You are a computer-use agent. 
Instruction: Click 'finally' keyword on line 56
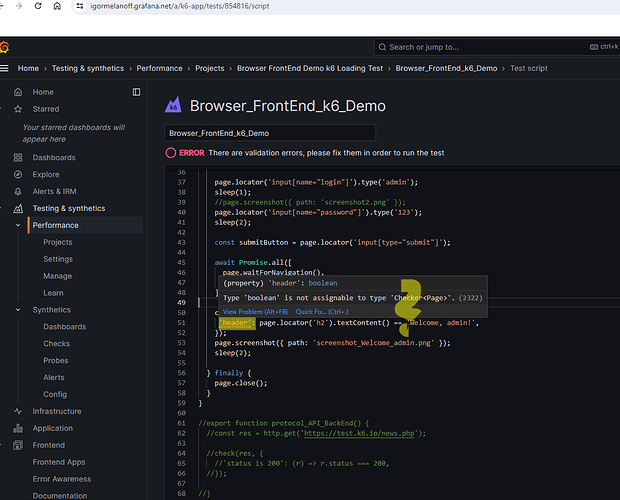click(x=229, y=373)
